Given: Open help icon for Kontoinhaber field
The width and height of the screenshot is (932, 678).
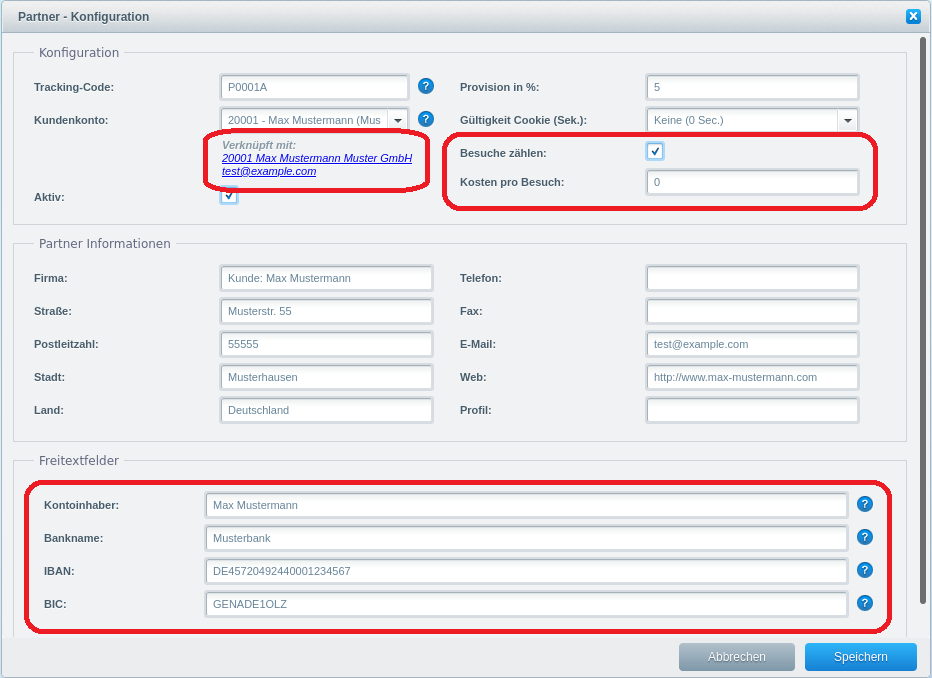Looking at the screenshot, I should click(x=865, y=504).
